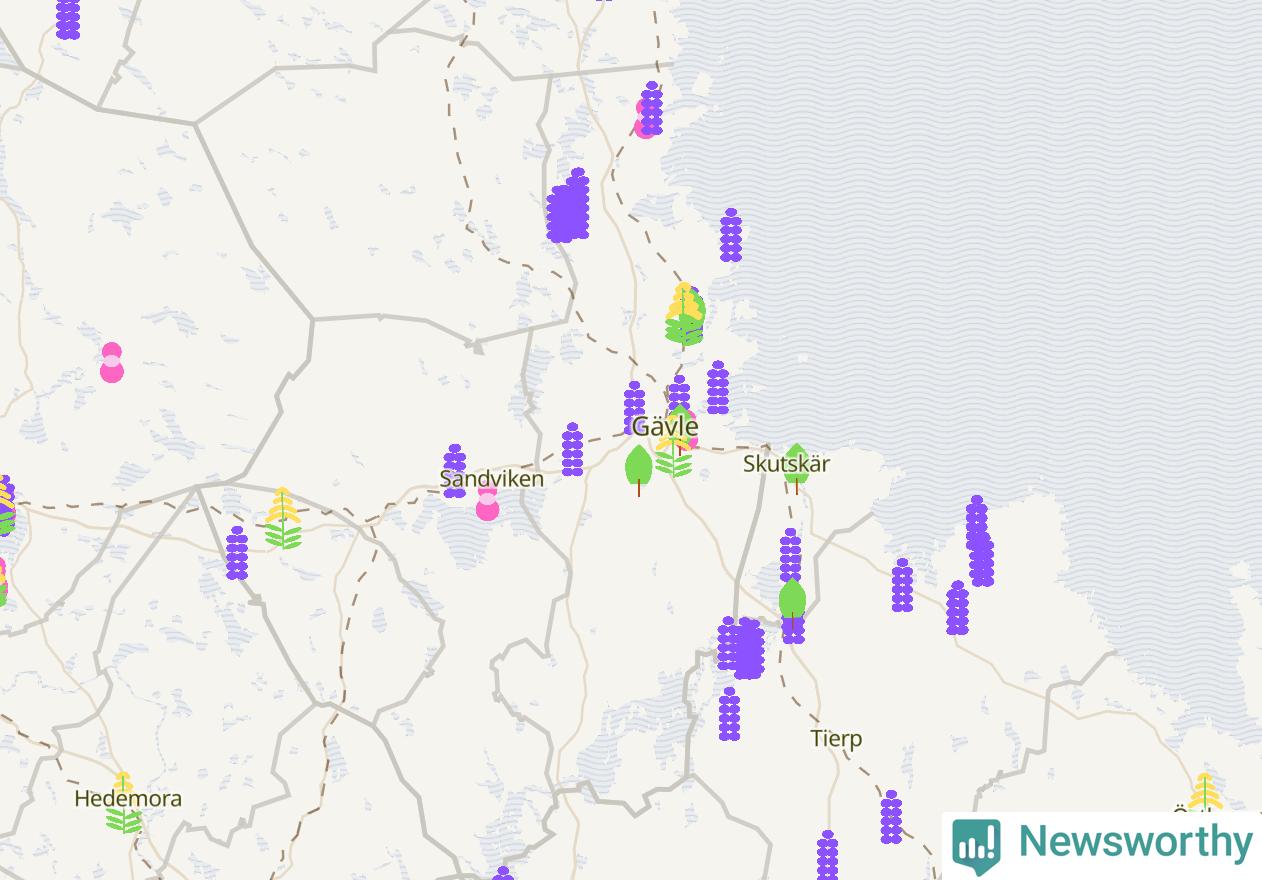This screenshot has width=1262, height=880.
Task: Select the green leaf marker north of Tierp
Action: coord(792,602)
